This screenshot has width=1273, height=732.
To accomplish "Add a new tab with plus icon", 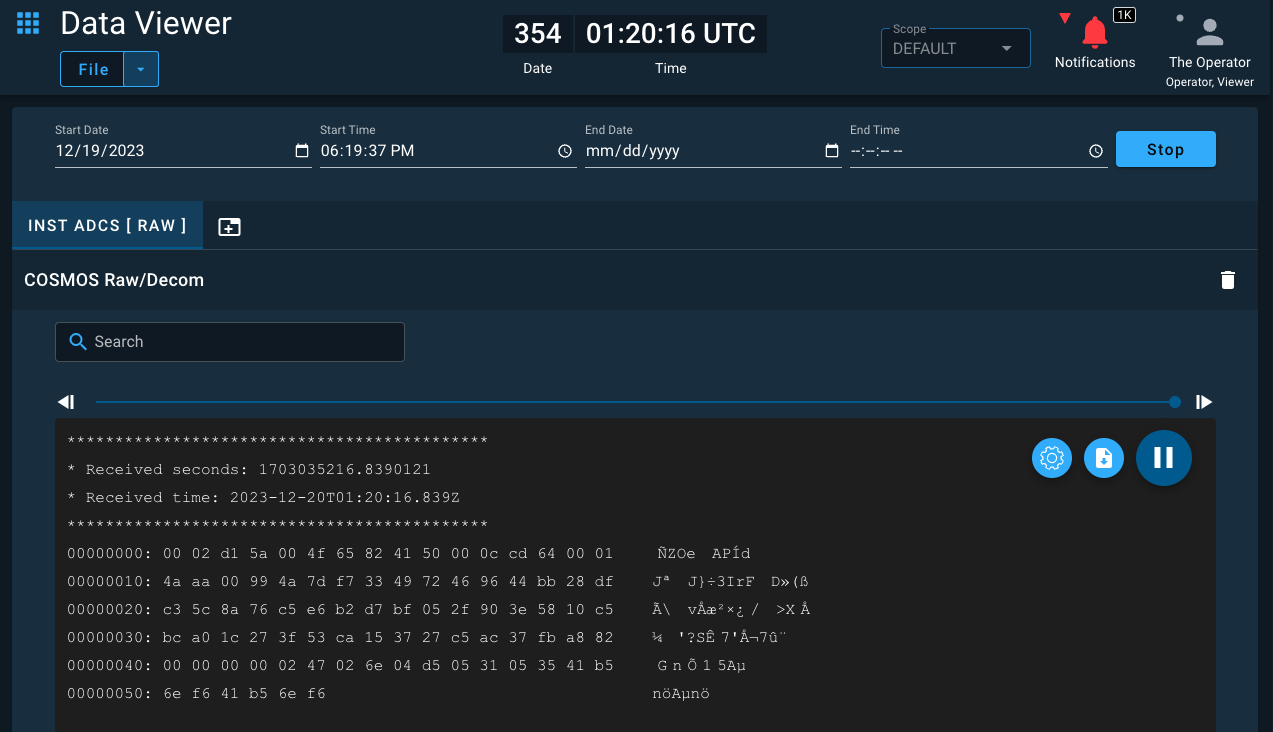I will coord(229,226).
